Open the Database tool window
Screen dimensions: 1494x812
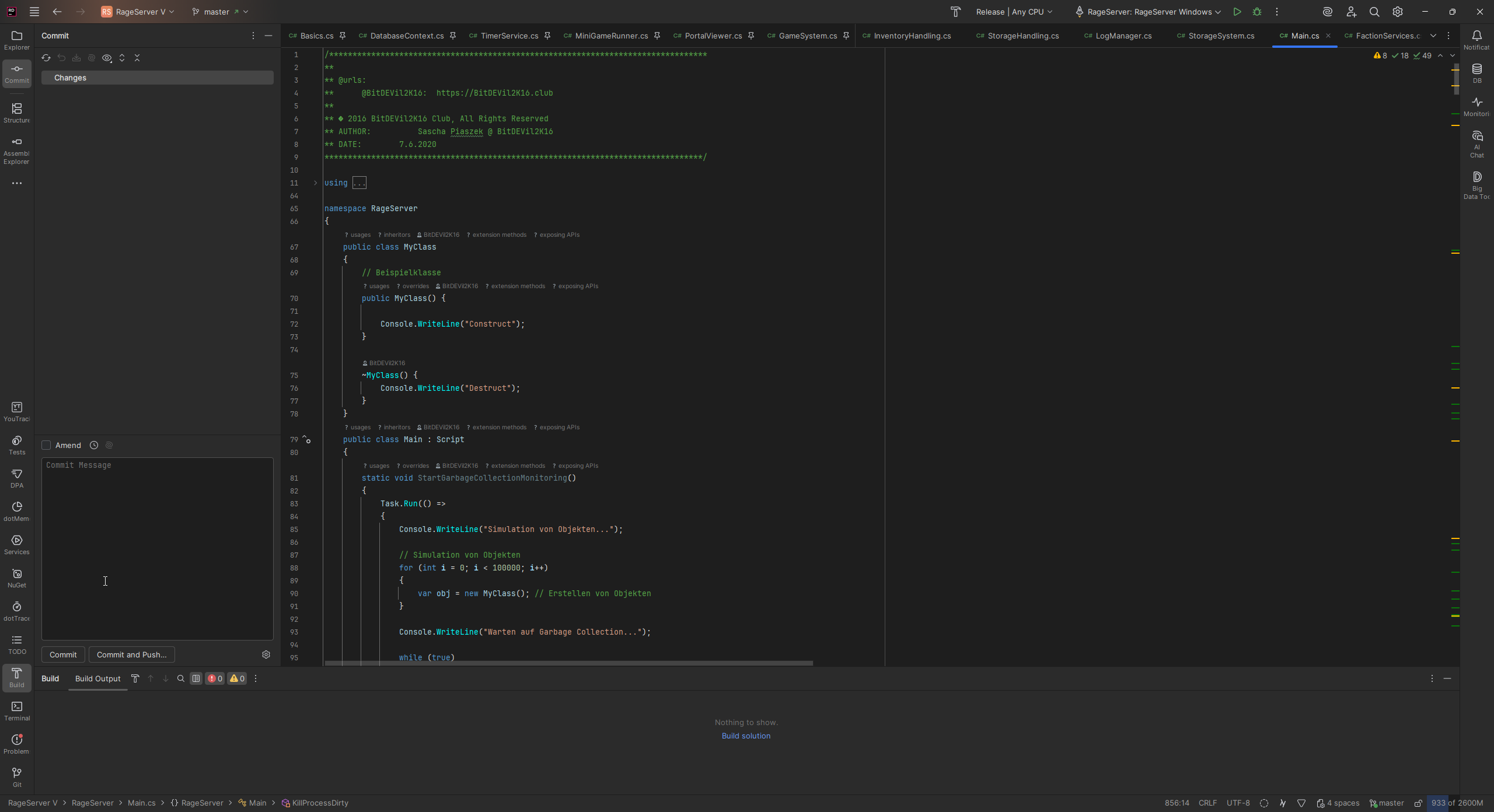pyautogui.click(x=1476, y=73)
